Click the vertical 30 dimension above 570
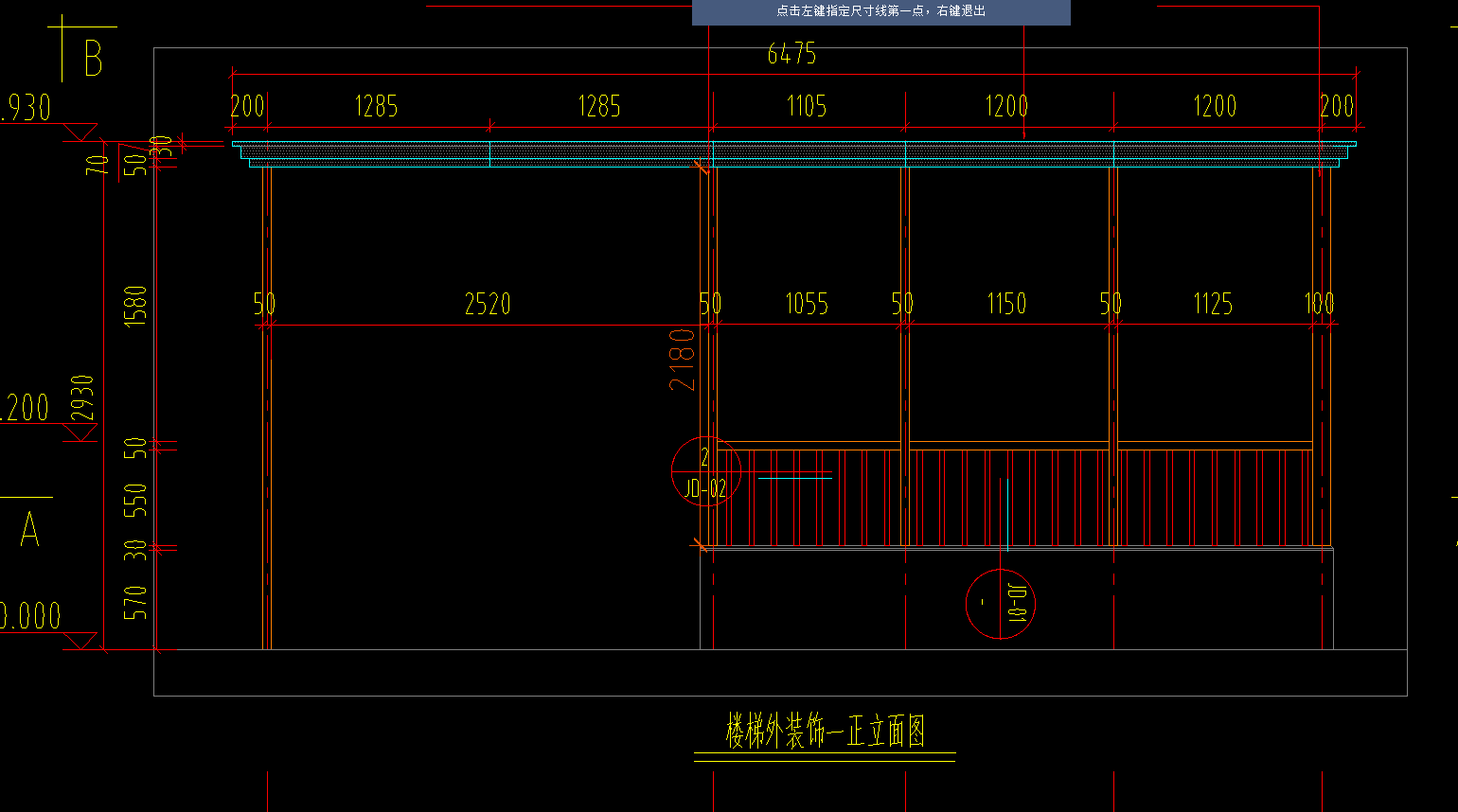 coord(136,550)
